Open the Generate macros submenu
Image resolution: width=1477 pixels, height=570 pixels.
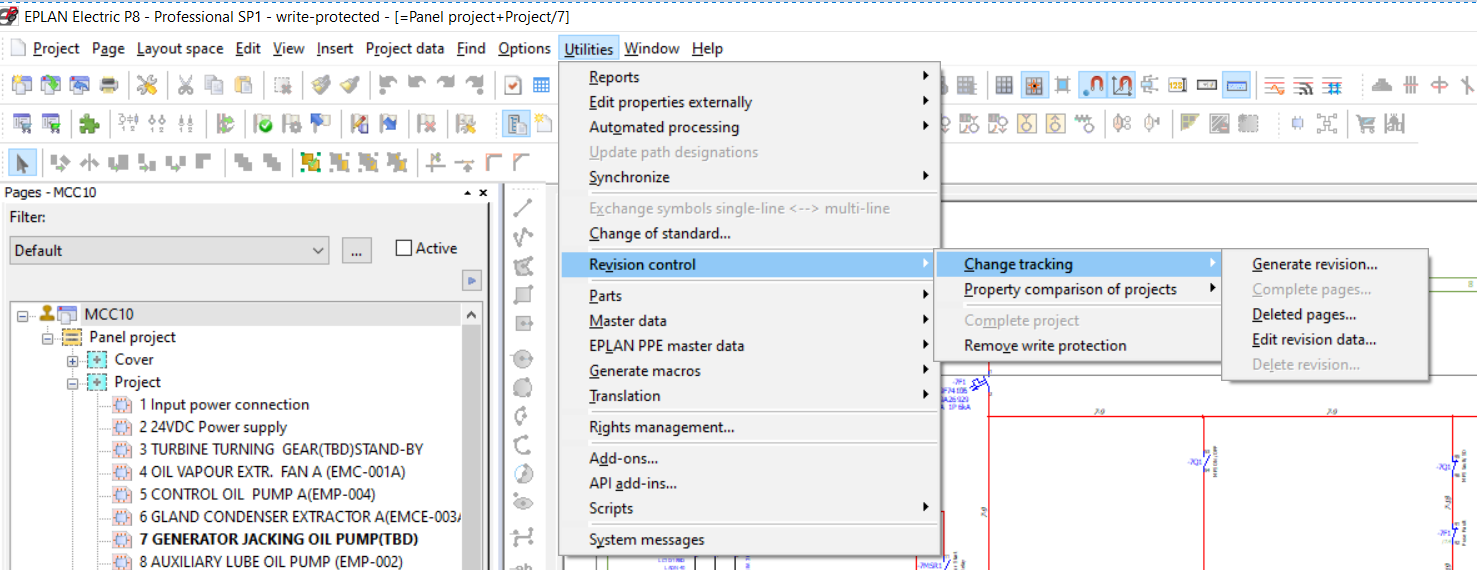click(x=750, y=371)
